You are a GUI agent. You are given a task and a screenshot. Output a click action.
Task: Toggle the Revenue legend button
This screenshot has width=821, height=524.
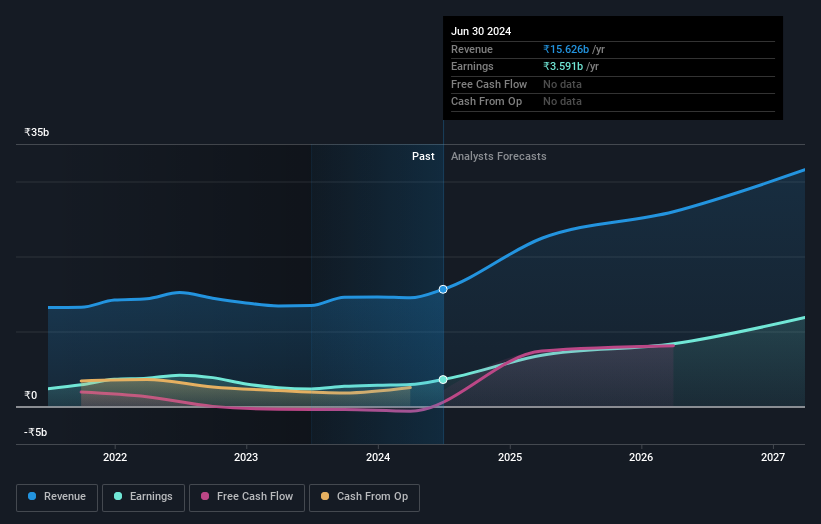click(x=57, y=497)
